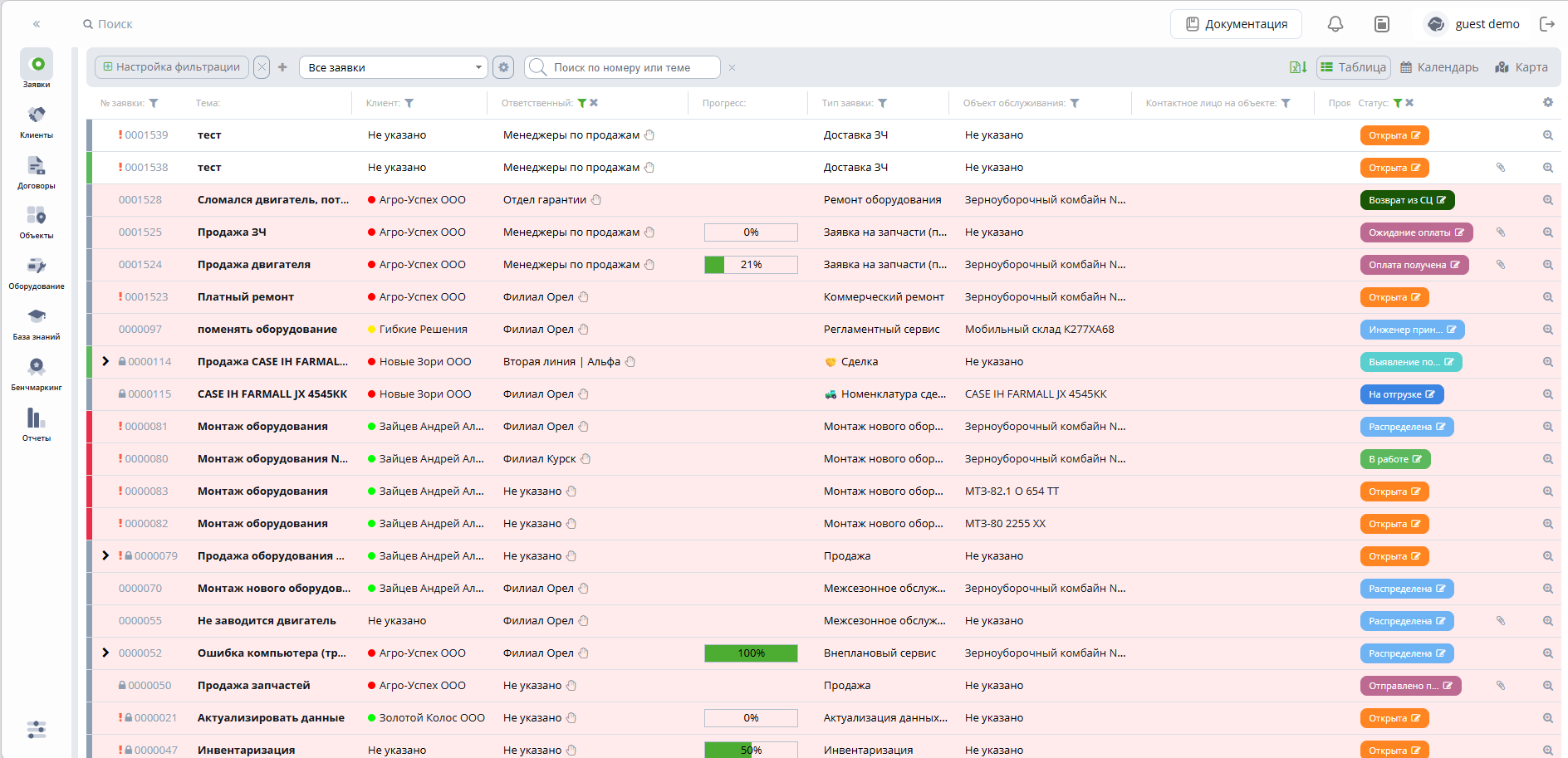Open ticket Продажа двигателя
1568x758 pixels.
pos(254,265)
